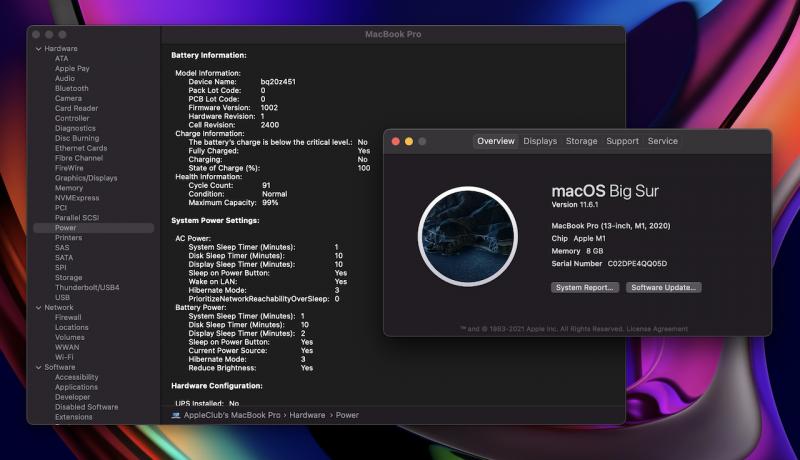Collapse the Hardware section in sidebar
800x460 pixels.
click(x=39, y=49)
